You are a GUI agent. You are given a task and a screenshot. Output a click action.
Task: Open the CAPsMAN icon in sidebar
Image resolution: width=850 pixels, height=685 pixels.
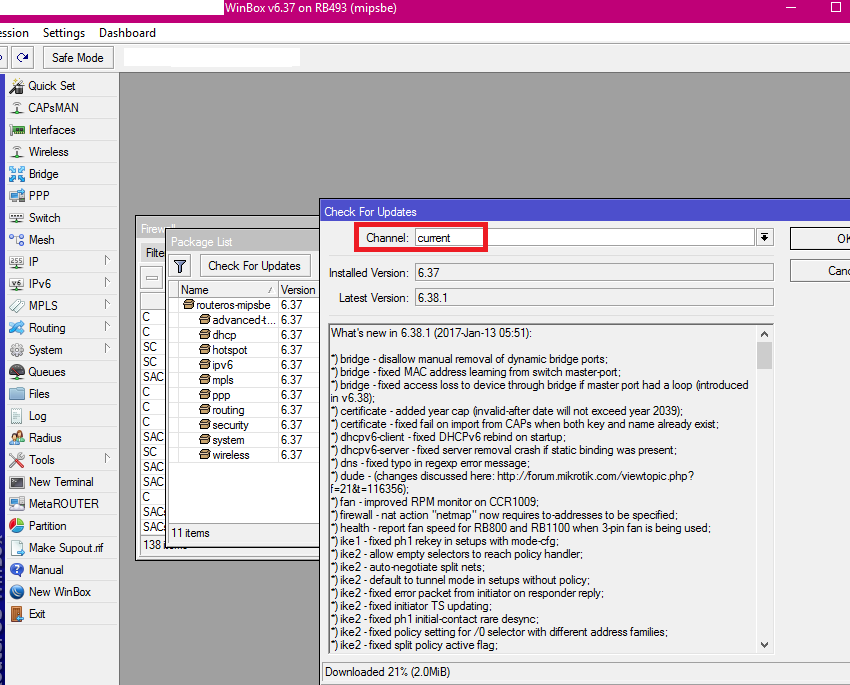coord(17,108)
